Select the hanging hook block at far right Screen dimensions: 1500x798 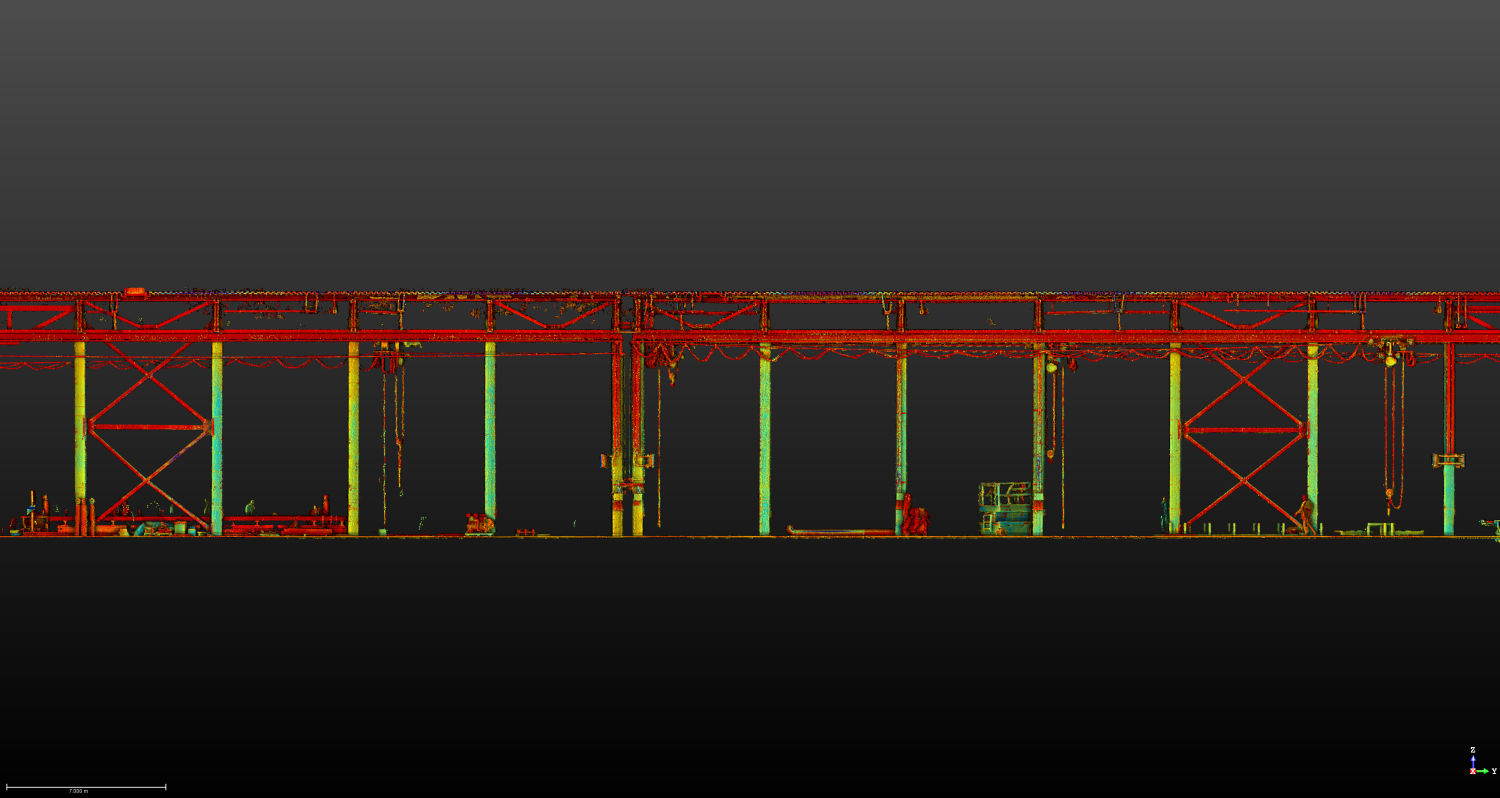1389,492
